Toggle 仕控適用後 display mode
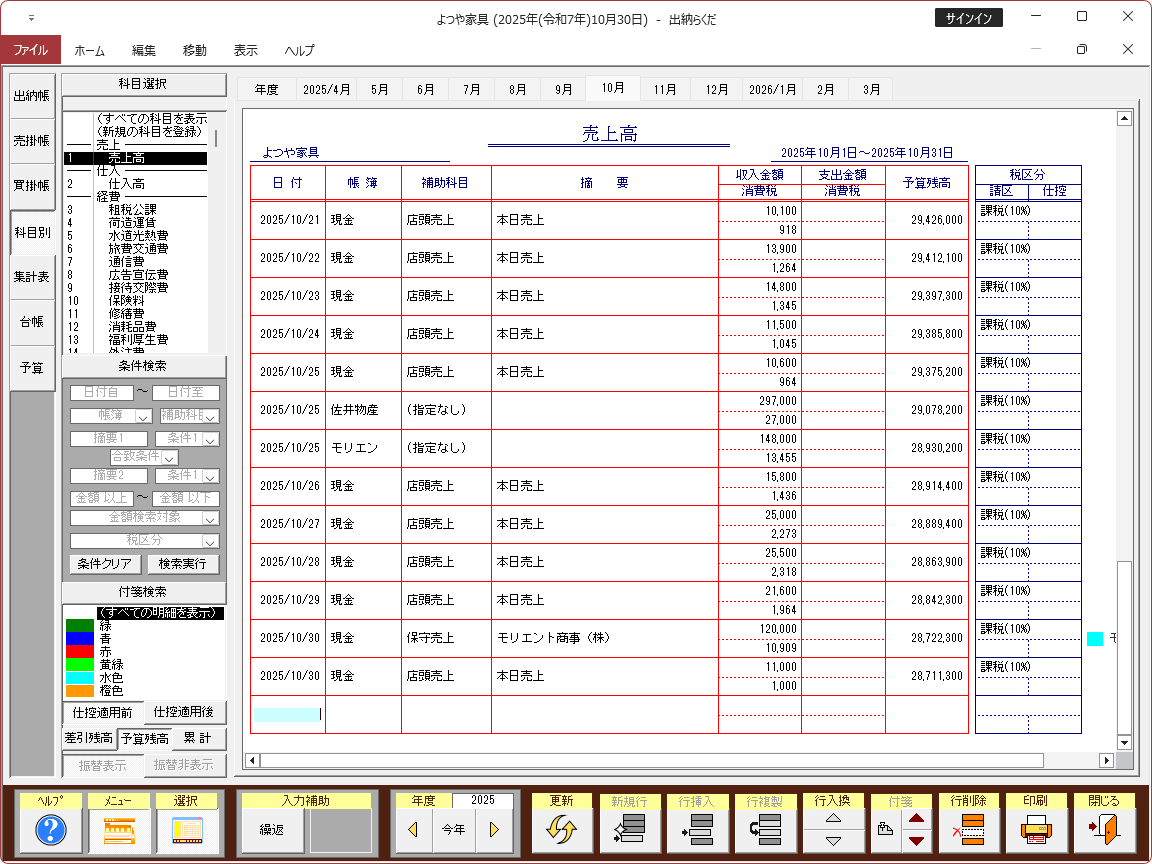The image size is (1152, 864). [x=185, y=713]
